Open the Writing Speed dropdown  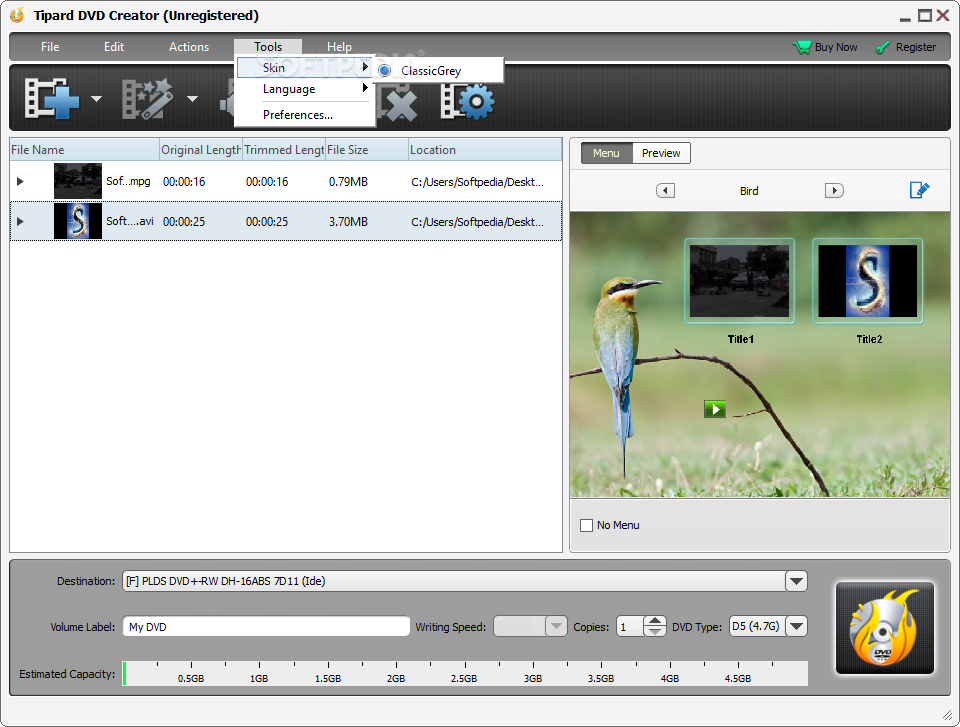(x=556, y=627)
